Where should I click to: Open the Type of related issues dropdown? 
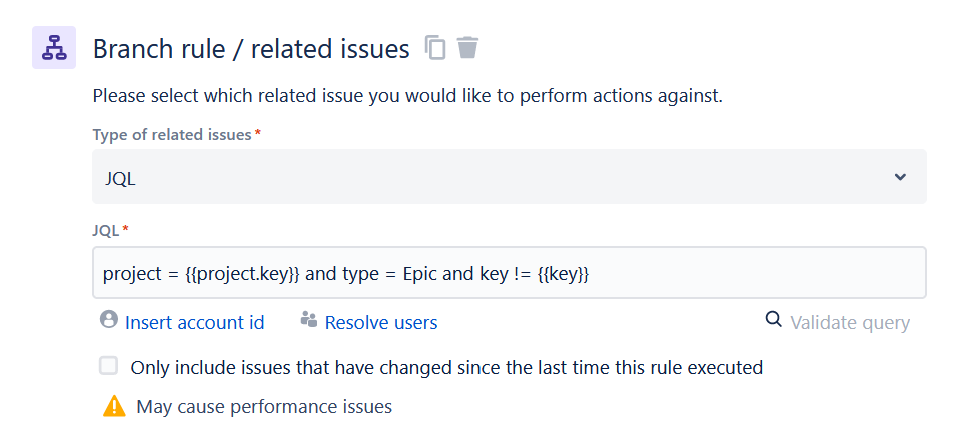point(509,177)
